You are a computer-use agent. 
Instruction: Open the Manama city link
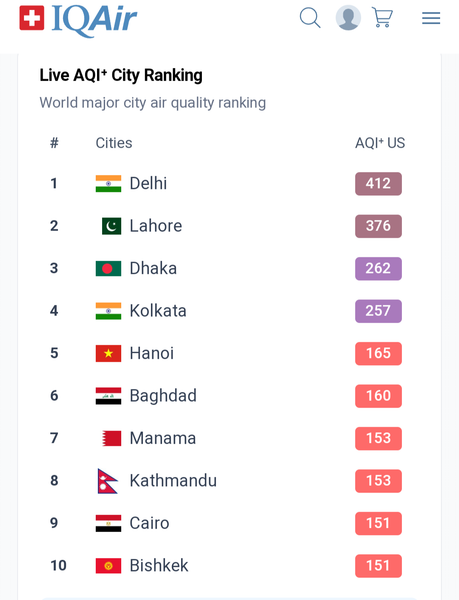pos(163,438)
